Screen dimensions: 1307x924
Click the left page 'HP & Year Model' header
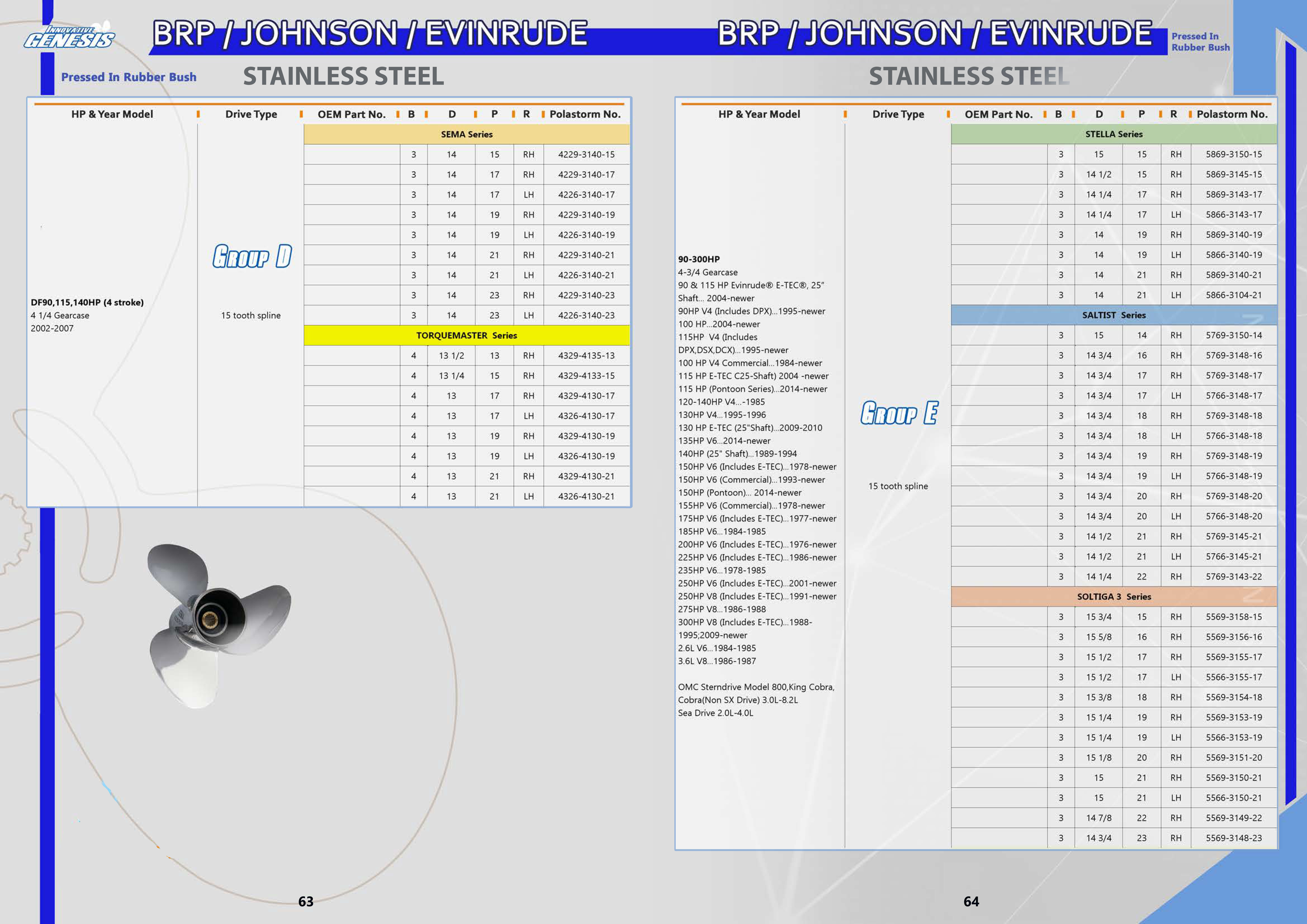click(112, 114)
